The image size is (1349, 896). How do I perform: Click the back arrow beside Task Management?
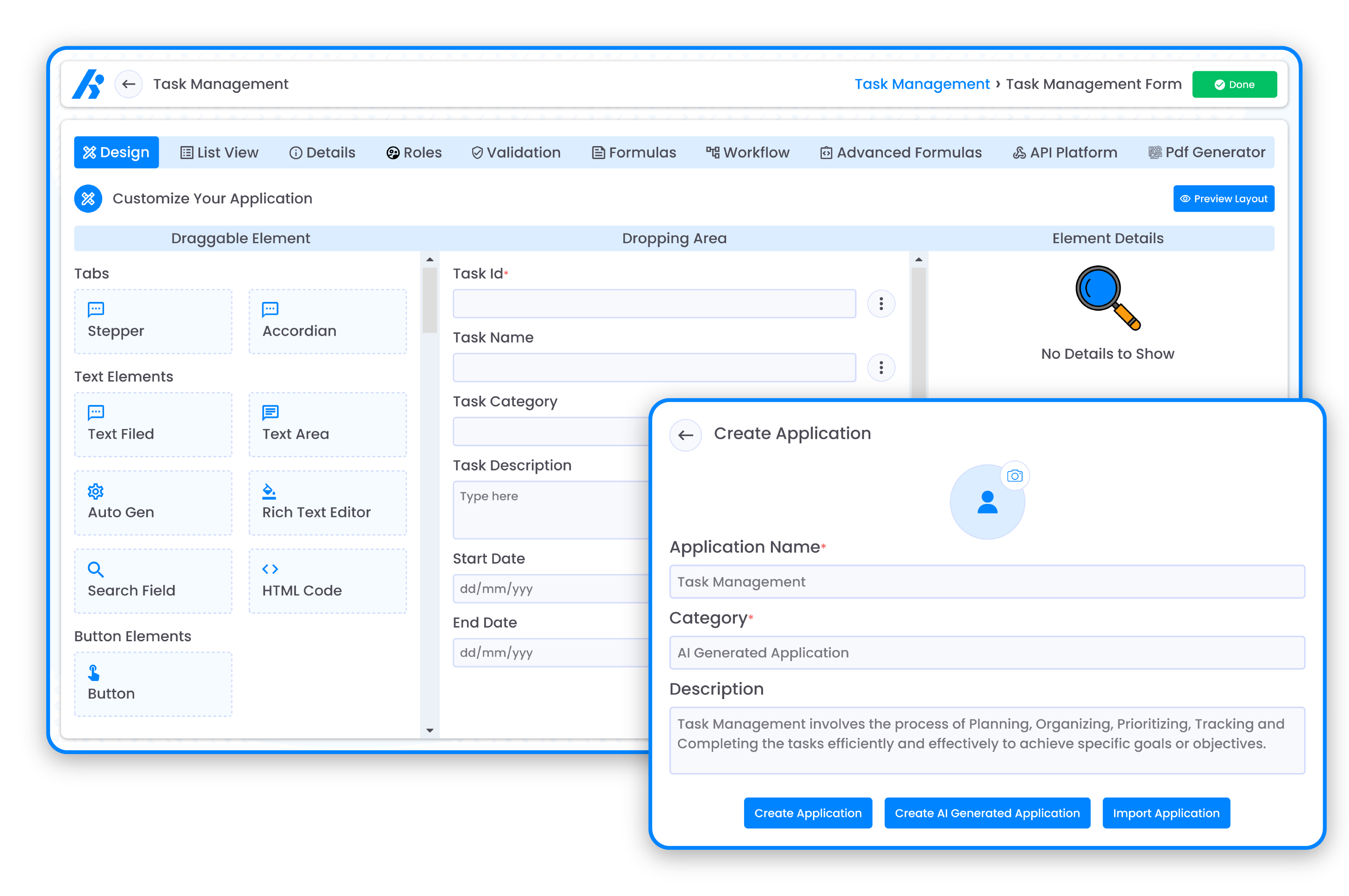click(129, 85)
